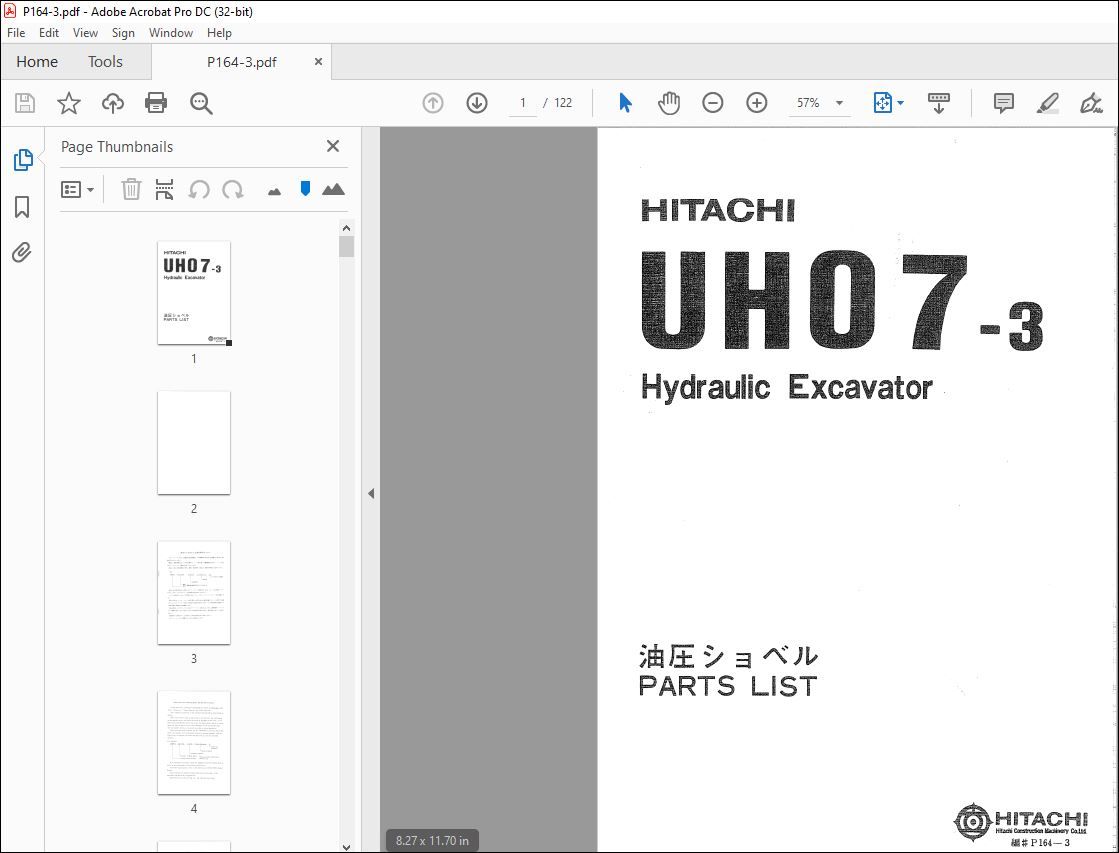Switch to the Tools tab

(x=105, y=61)
